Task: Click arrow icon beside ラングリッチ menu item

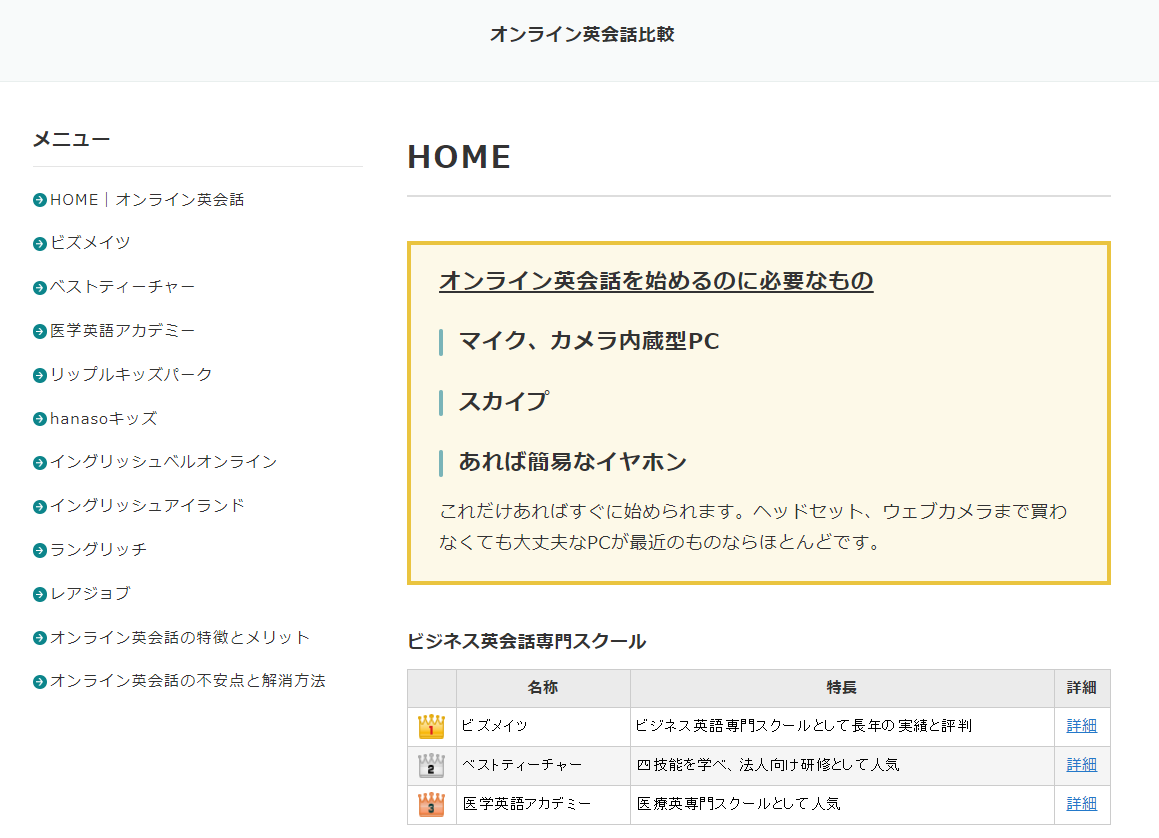Action: (40, 550)
